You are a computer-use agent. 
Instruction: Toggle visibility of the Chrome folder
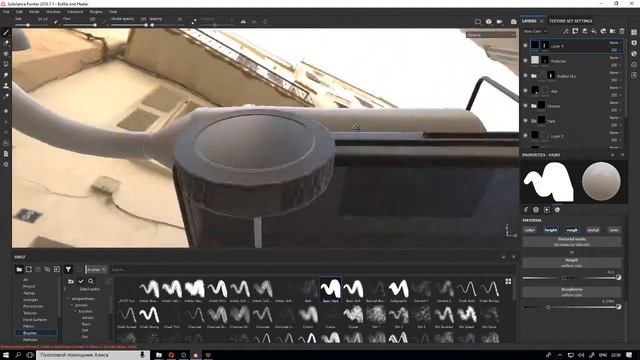[x=525, y=106]
